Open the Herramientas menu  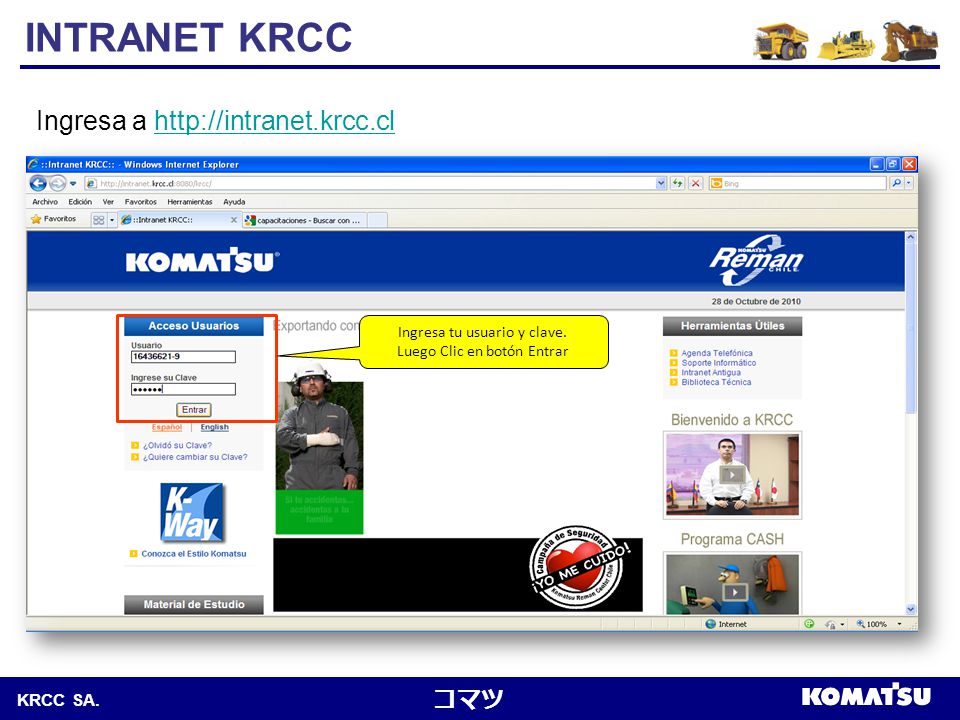coord(190,201)
